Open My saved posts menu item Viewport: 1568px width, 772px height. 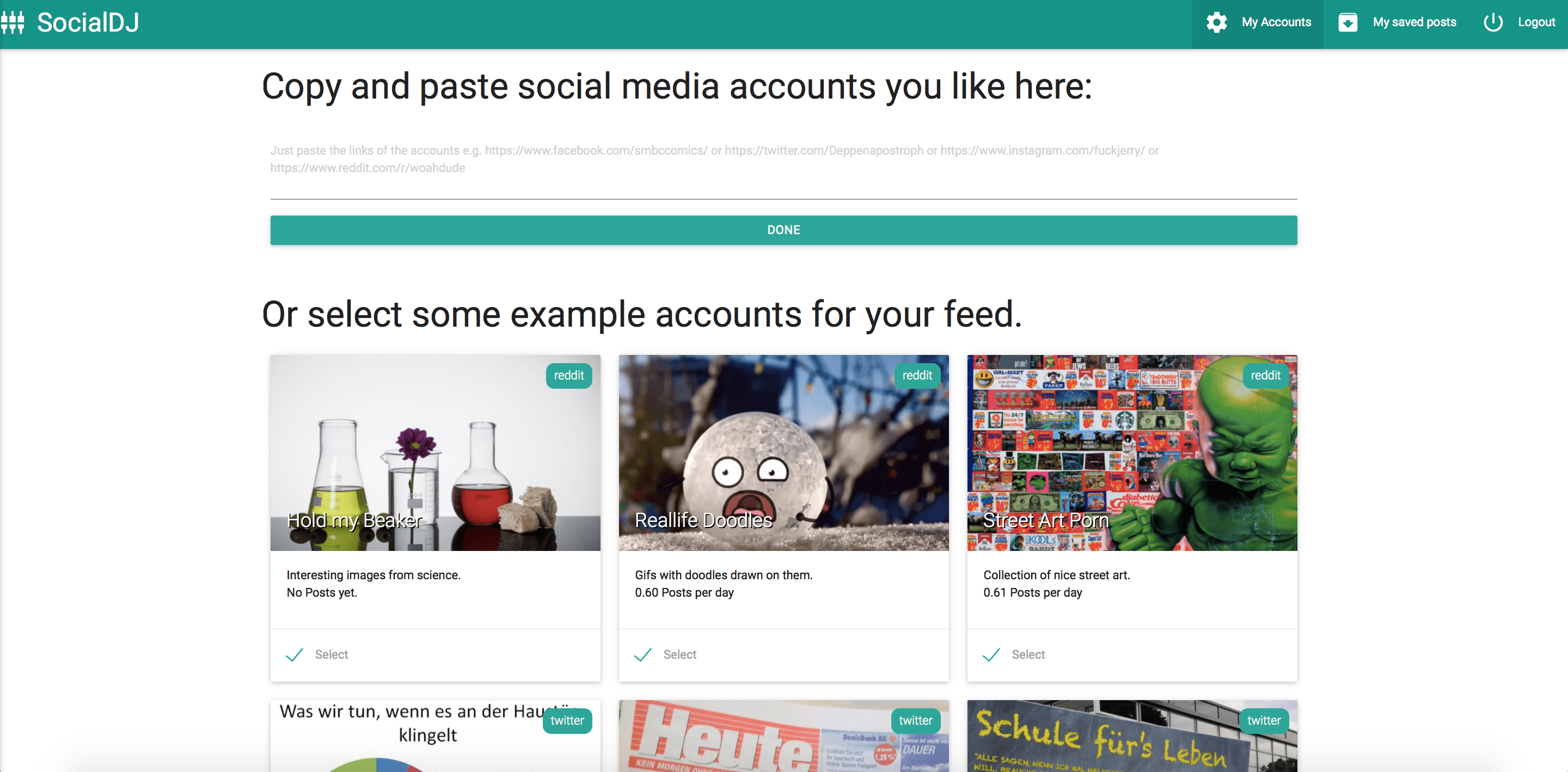[1414, 22]
